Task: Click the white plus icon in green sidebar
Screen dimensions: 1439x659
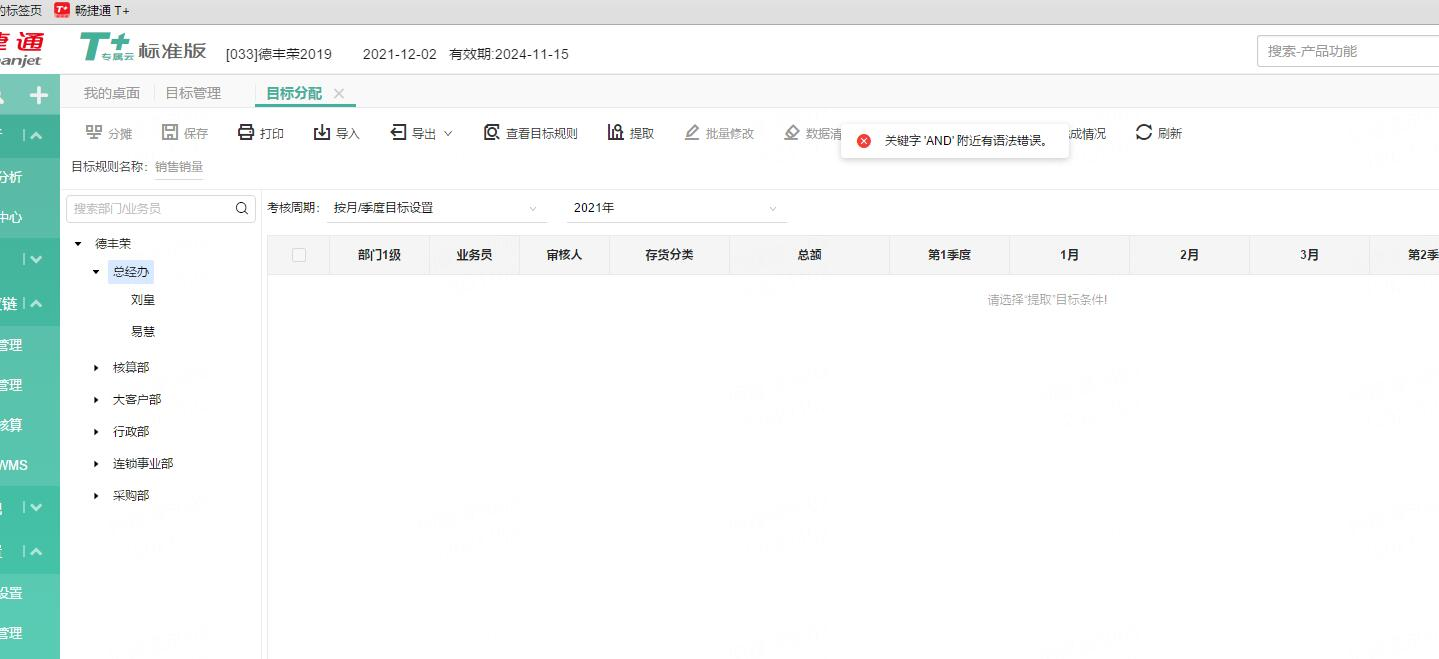Action: point(39,95)
